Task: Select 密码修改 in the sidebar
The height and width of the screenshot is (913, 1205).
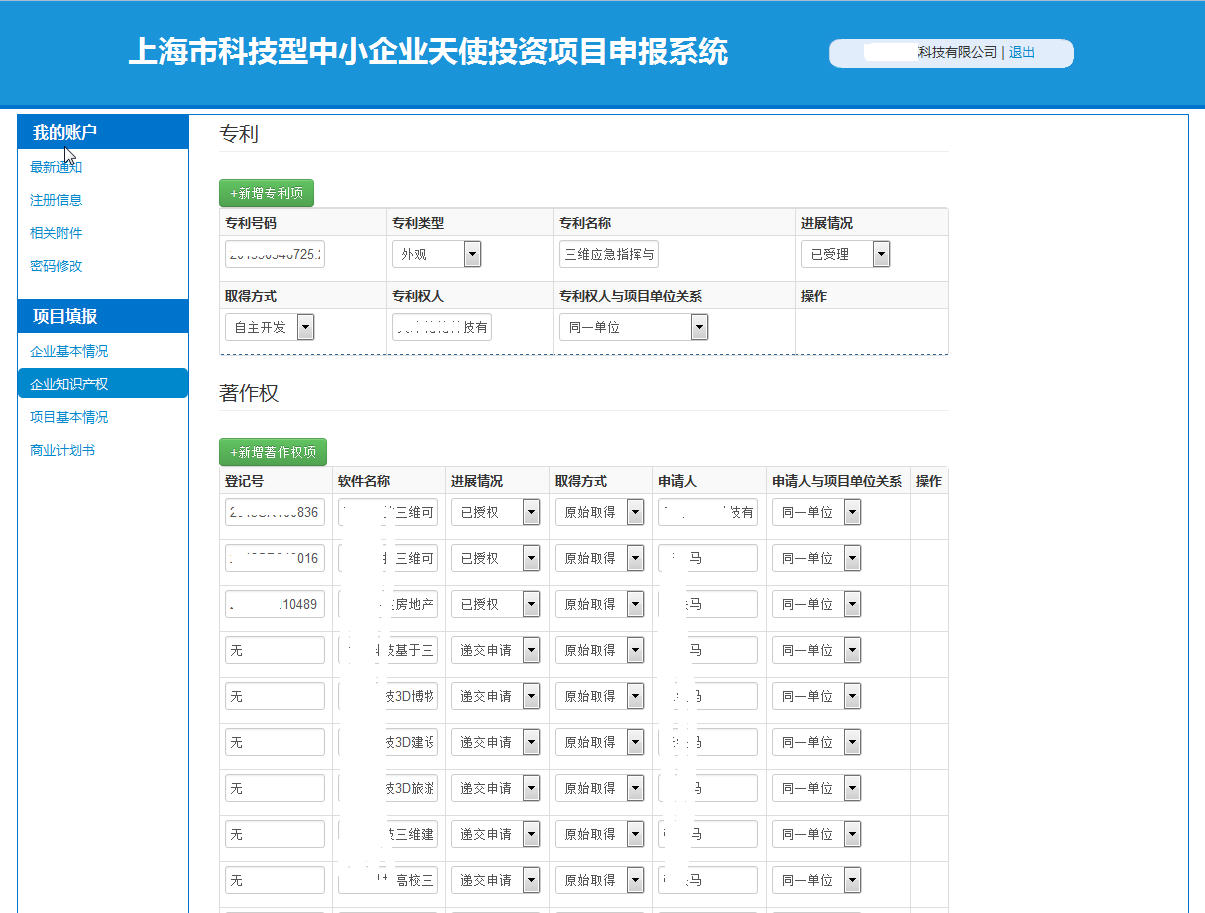Action: tap(56, 266)
